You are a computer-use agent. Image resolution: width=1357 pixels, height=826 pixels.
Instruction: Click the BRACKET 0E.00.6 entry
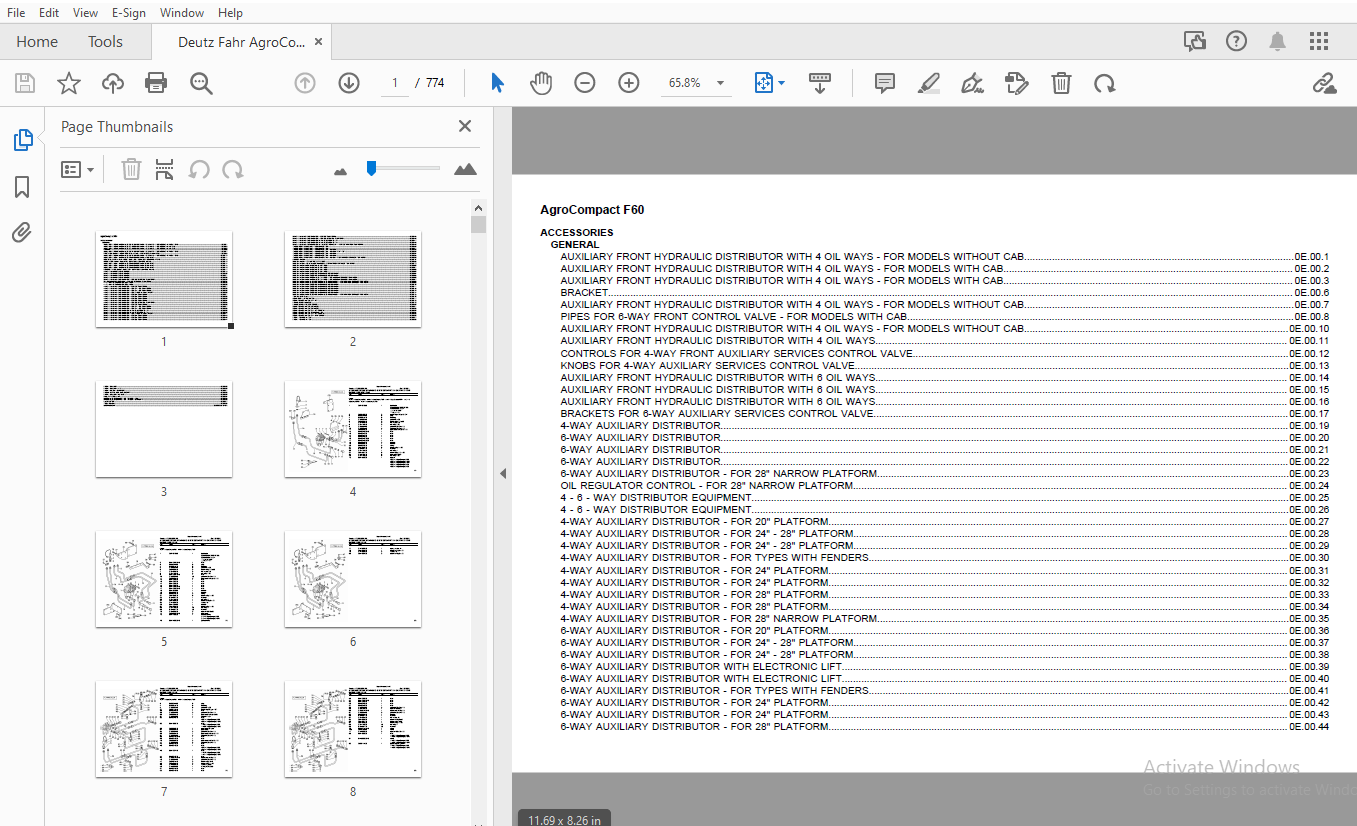click(945, 293)
